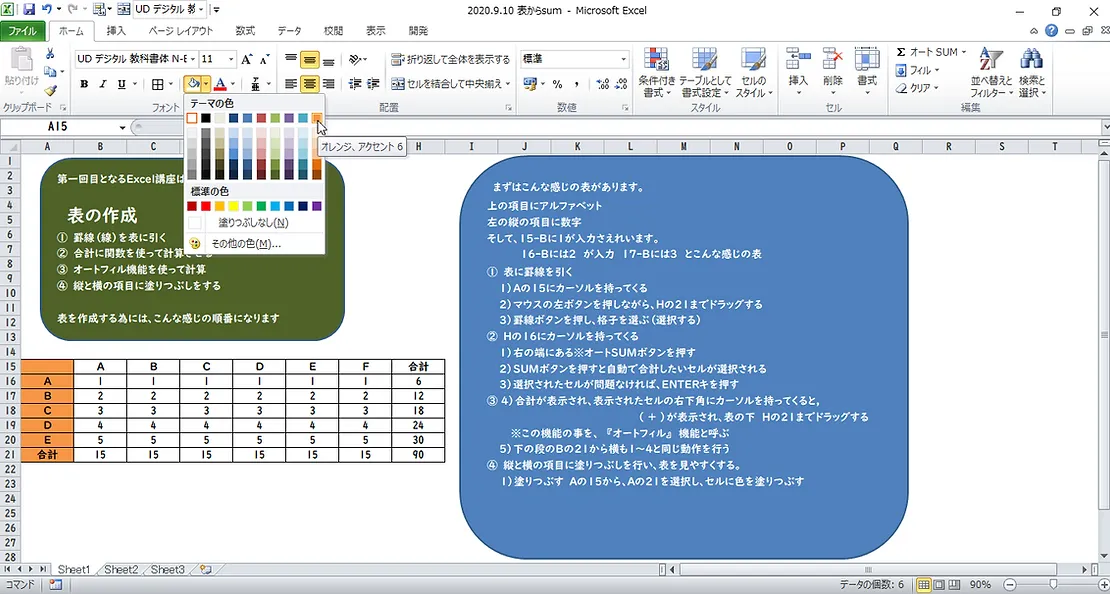
Task: Click the Cut scissors icon
Action: click(50, 54)
